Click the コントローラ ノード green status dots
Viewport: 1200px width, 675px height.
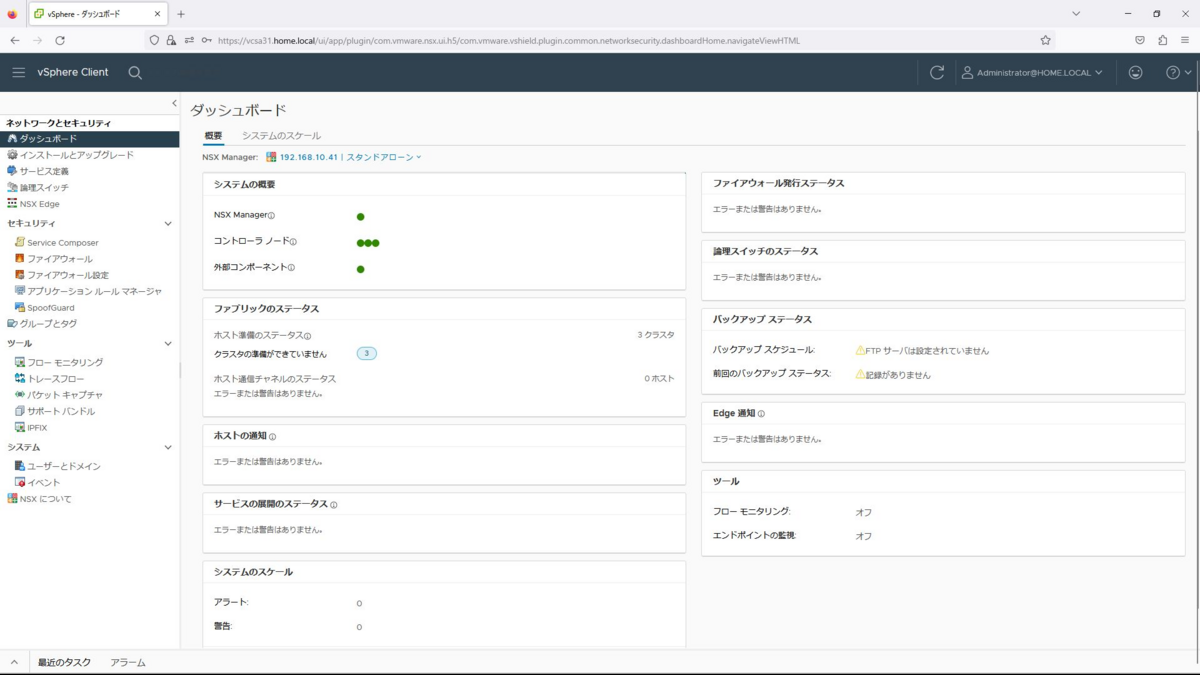coord(368,243)
